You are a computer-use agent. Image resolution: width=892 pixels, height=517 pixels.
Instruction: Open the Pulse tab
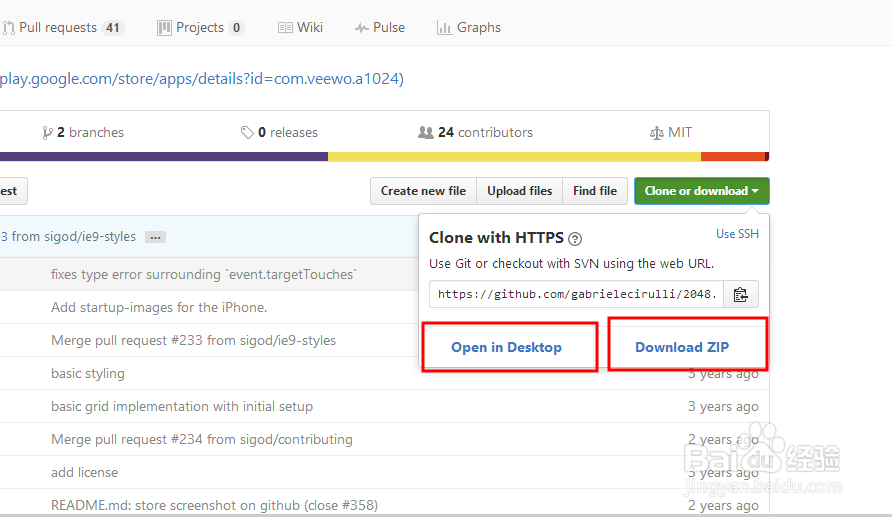[379, 27]
